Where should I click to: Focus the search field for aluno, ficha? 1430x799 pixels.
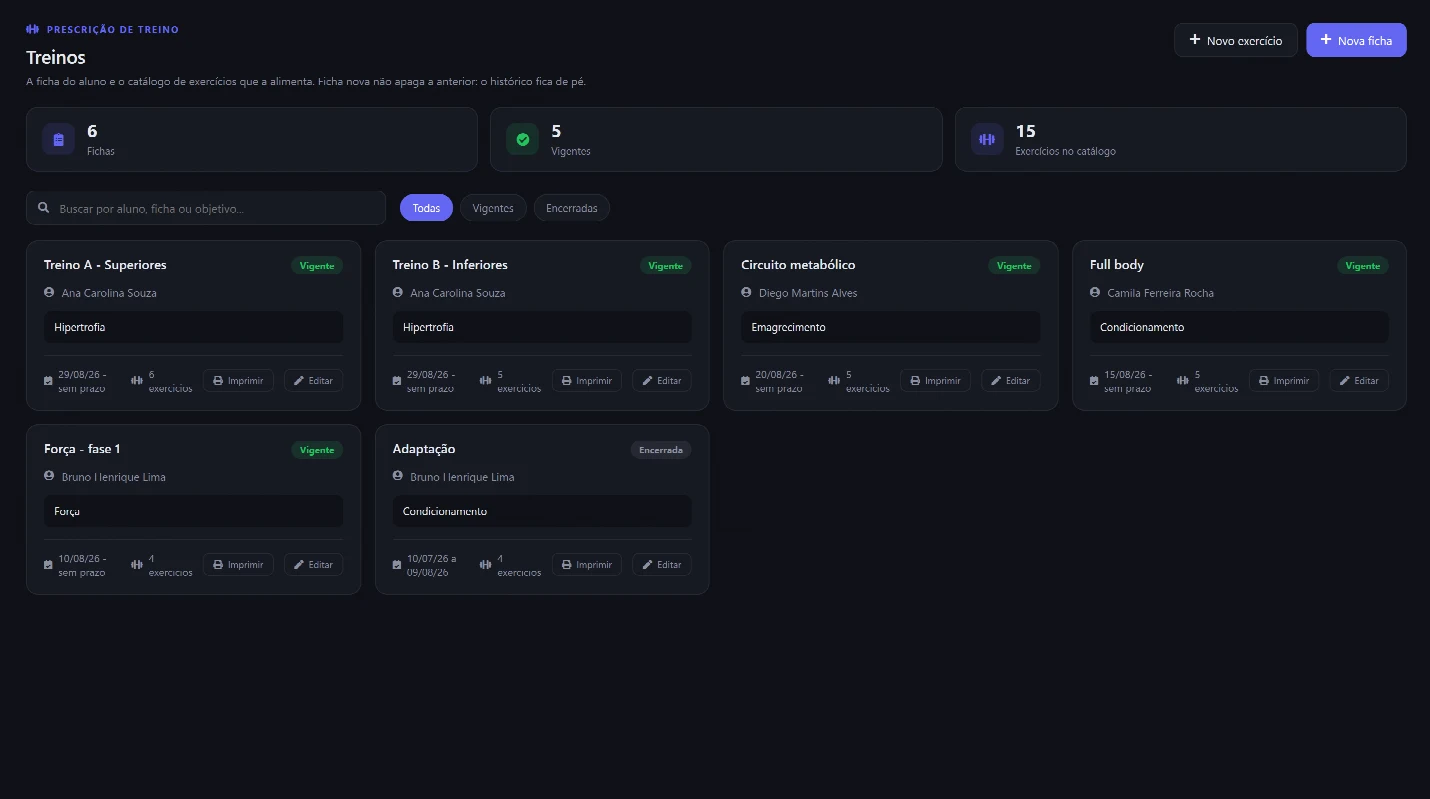click(x=206, y=208)
